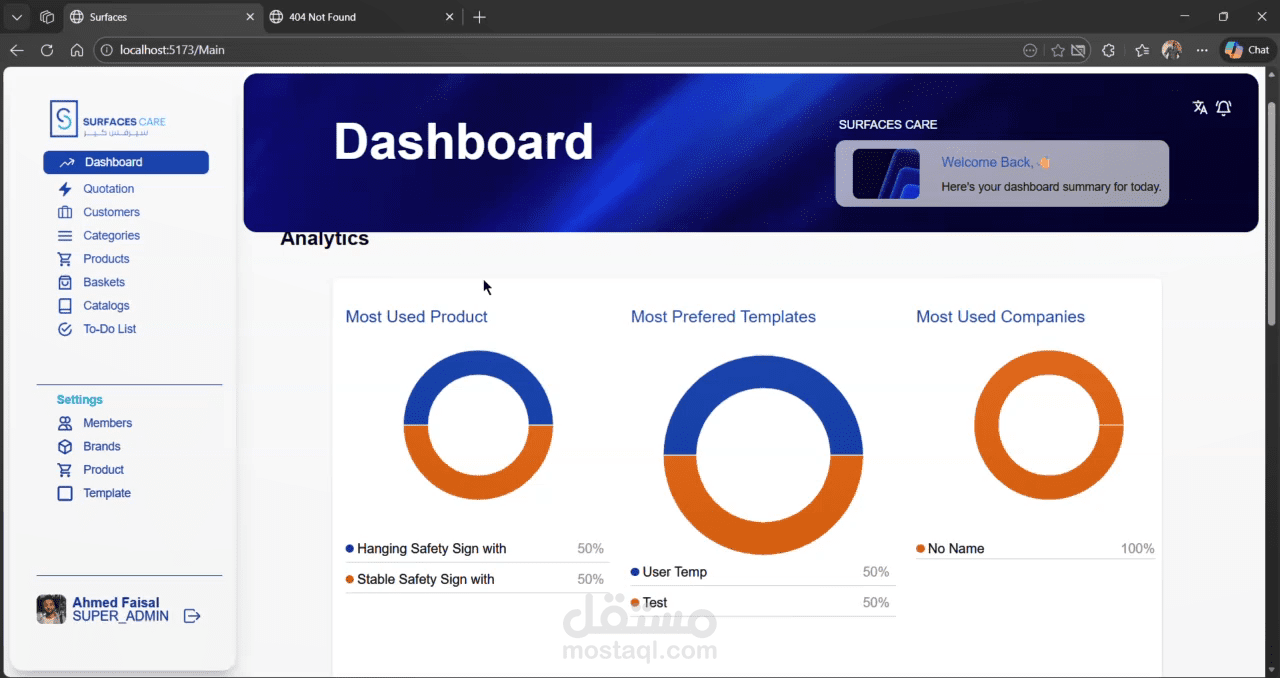Click the Baskets bag icon
Image resolution: width=1280 pixels, height=678 pixels.
pos(65,282)
